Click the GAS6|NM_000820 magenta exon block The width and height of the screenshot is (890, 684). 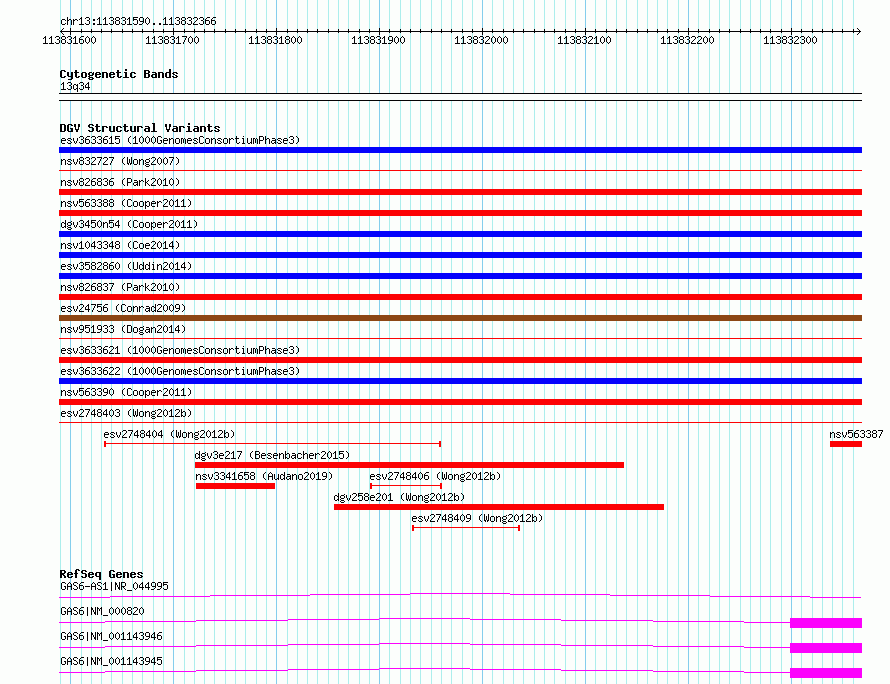point(826,623)
